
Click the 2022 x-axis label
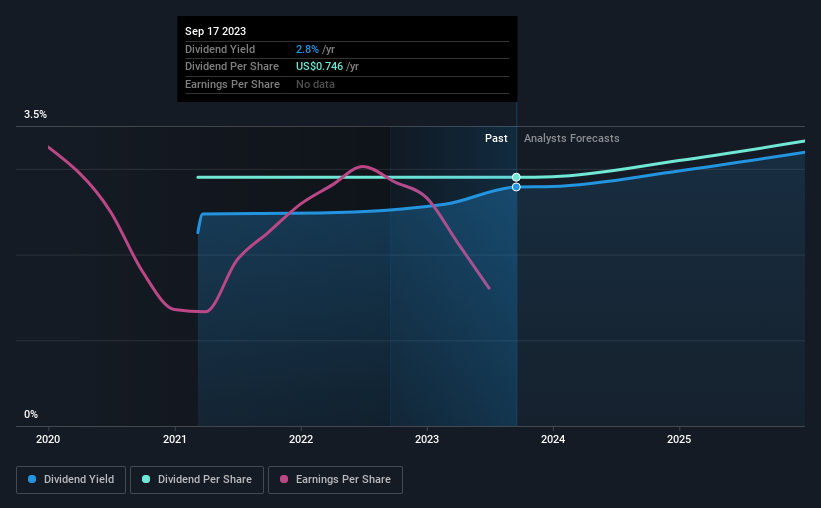click(301, 439)
